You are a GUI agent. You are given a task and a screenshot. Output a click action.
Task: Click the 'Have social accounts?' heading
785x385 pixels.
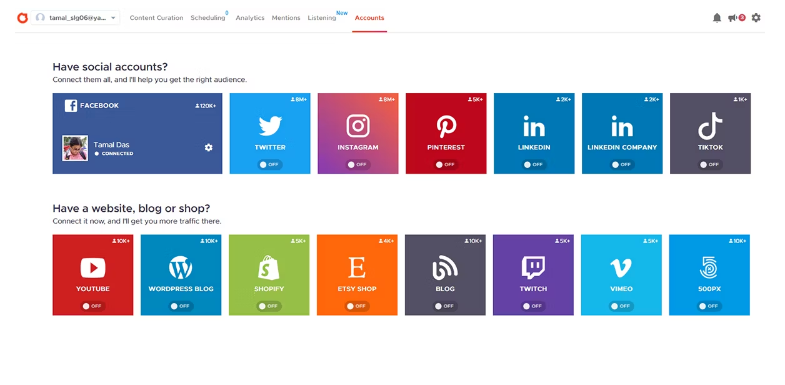point(110,67)
